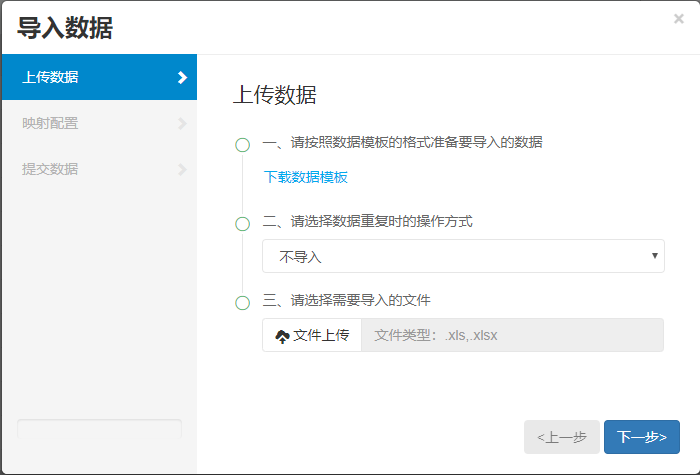Click the 下一步> button
Viewport: 700px width, 475px height.
click(x=642, y=437)
